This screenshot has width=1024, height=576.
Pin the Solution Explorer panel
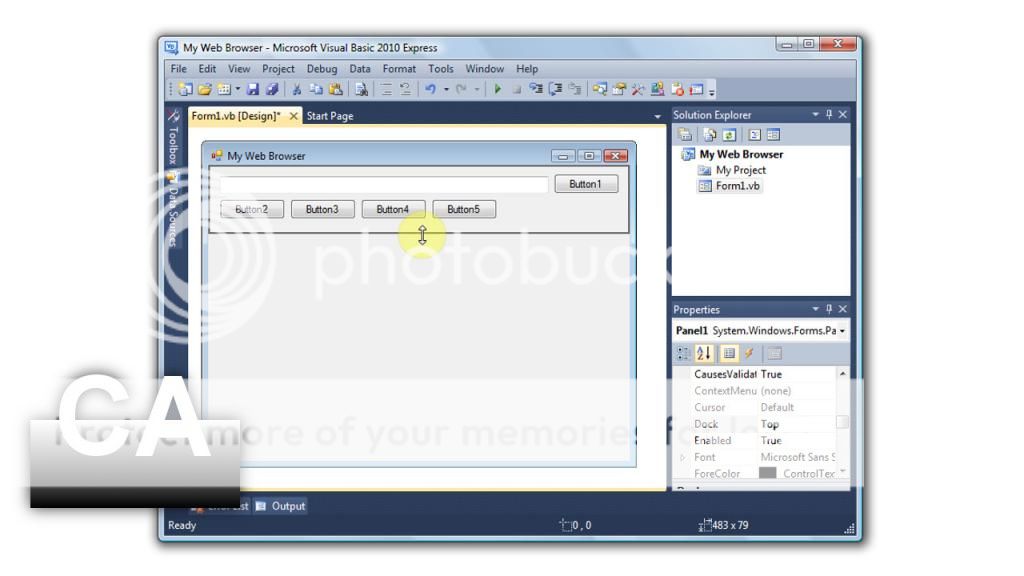tap(829, 115)
